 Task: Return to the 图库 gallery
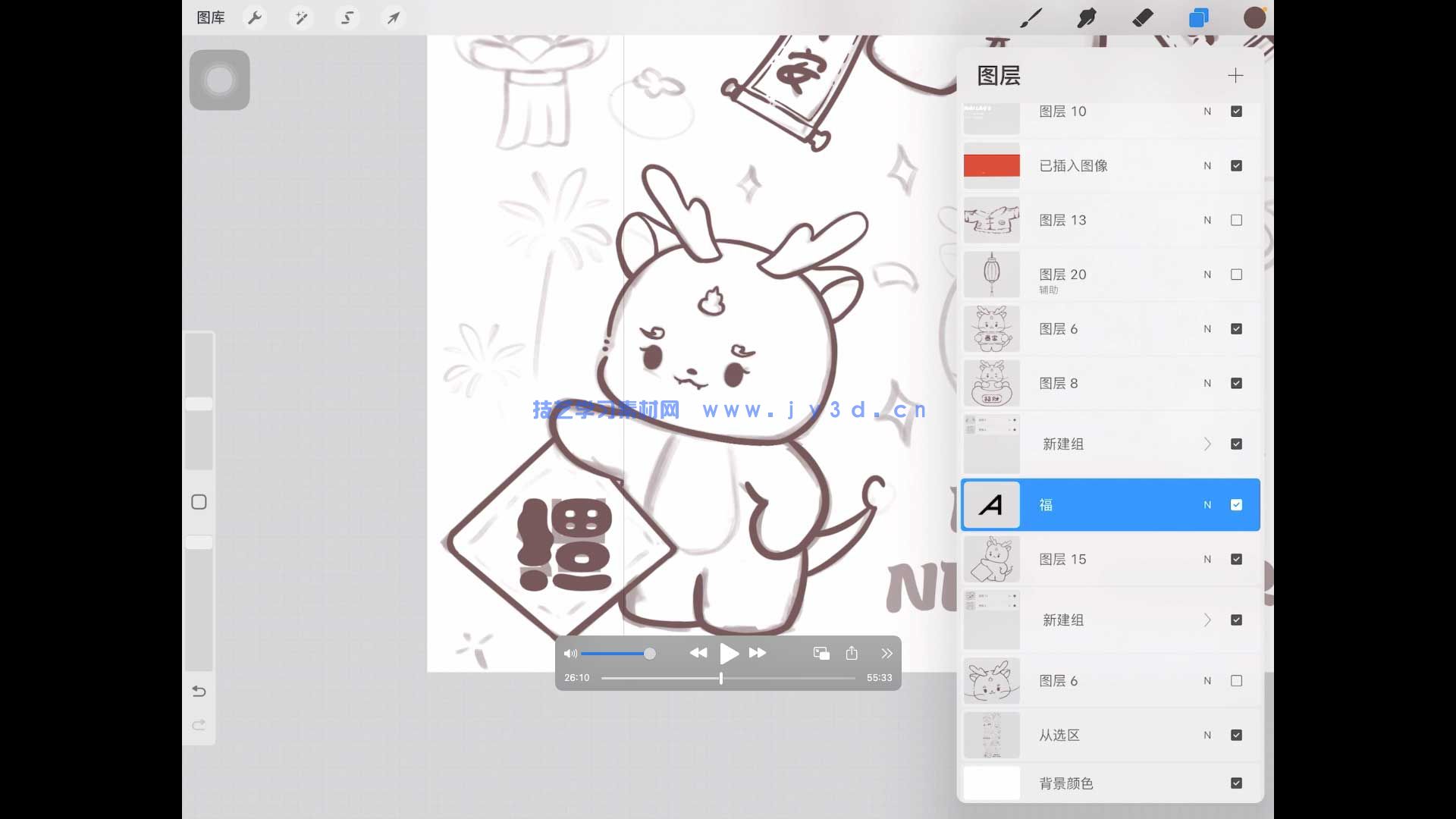point(210,17)
